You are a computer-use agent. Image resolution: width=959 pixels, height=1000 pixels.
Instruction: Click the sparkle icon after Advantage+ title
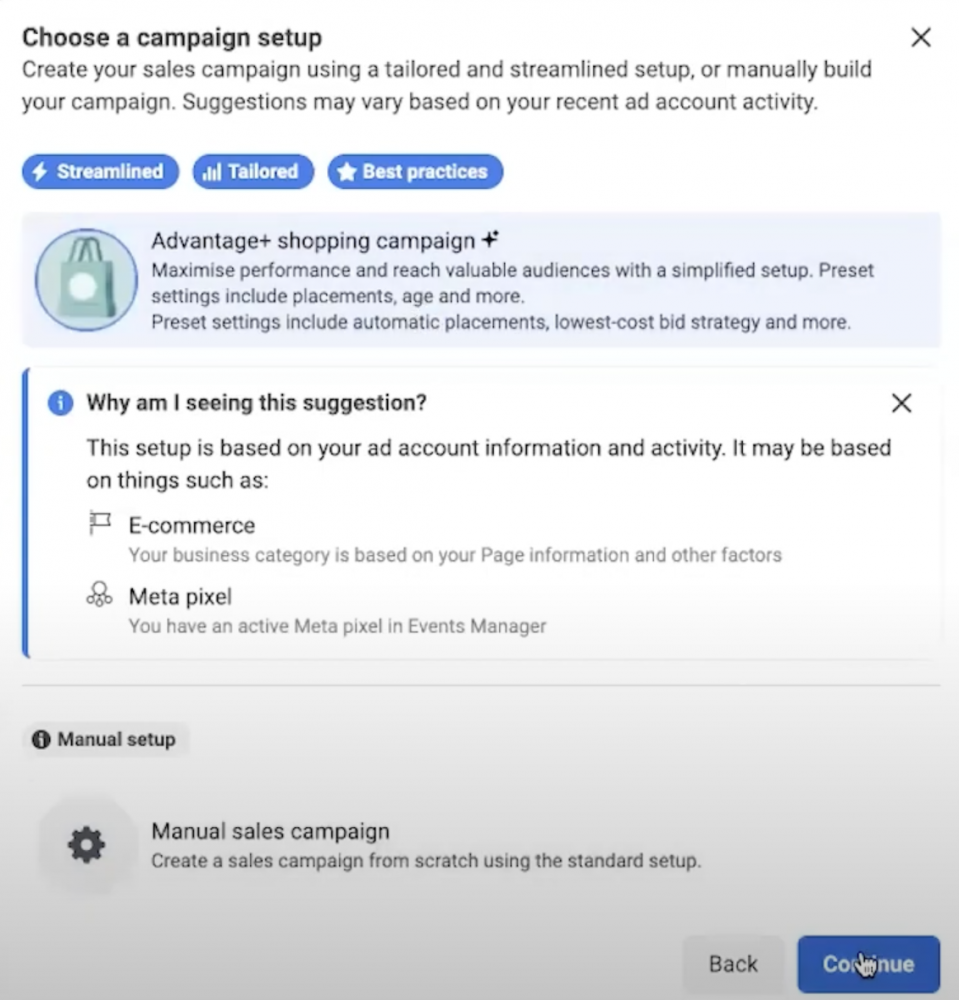pos(490,240)
